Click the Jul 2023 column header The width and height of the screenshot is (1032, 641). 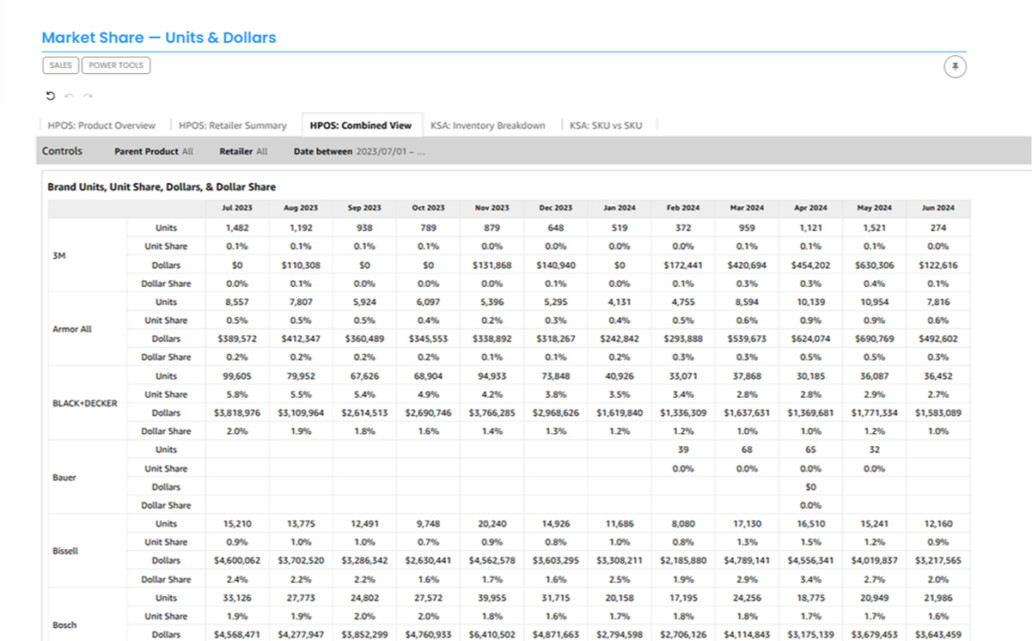(236, 208)
